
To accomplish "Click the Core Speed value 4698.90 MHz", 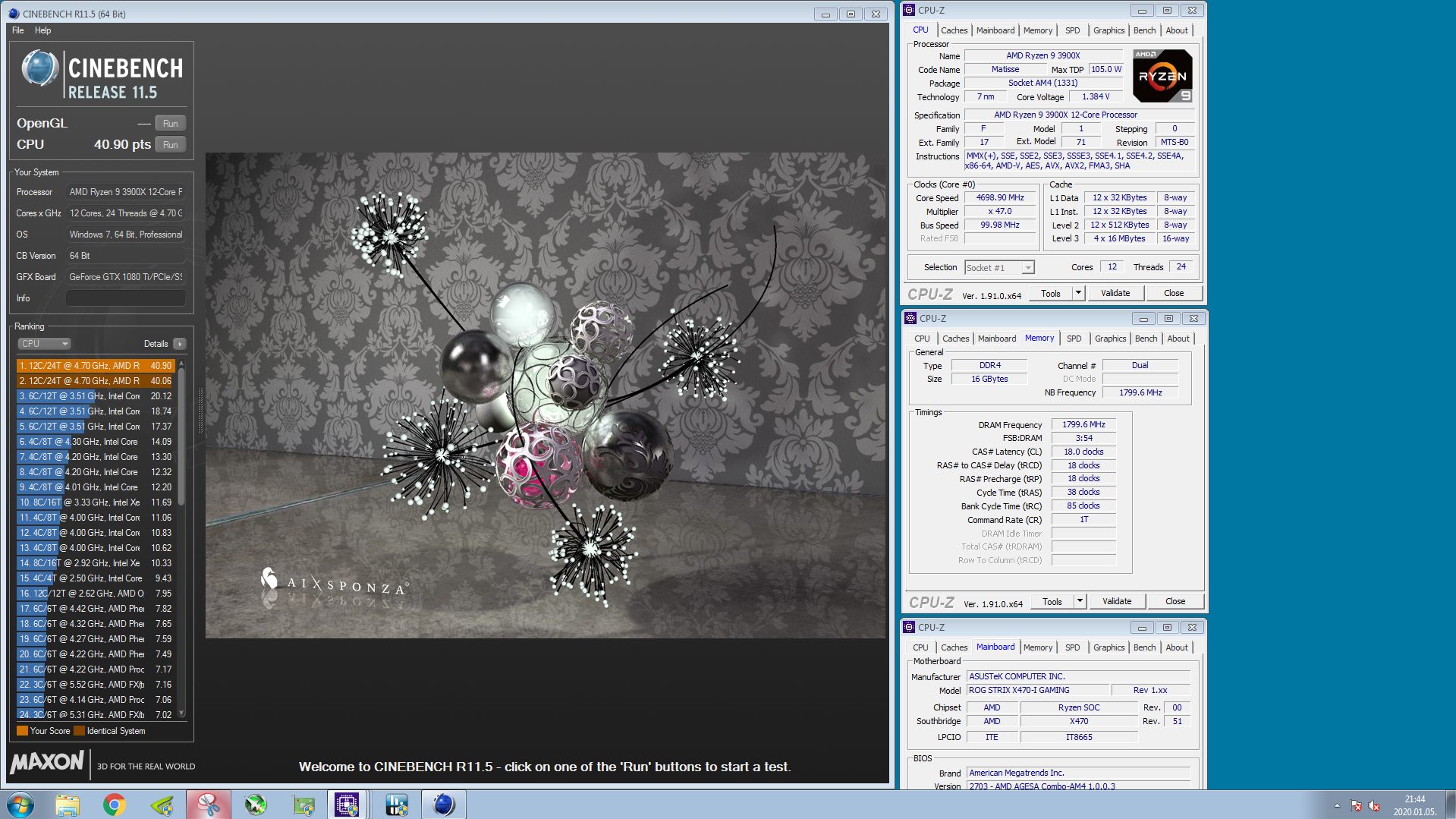I will 1000,198.
